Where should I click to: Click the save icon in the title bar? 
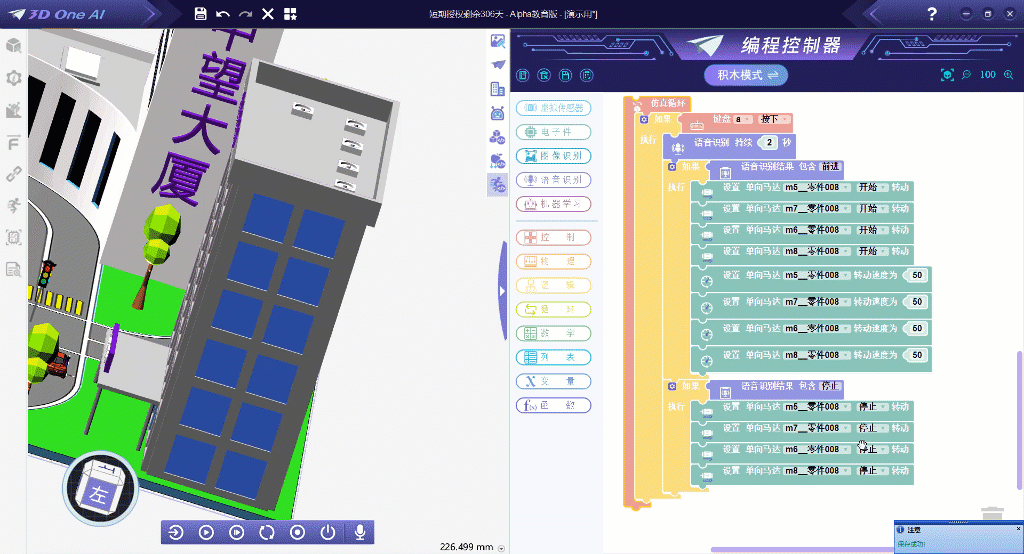click(x=200, y=14)
